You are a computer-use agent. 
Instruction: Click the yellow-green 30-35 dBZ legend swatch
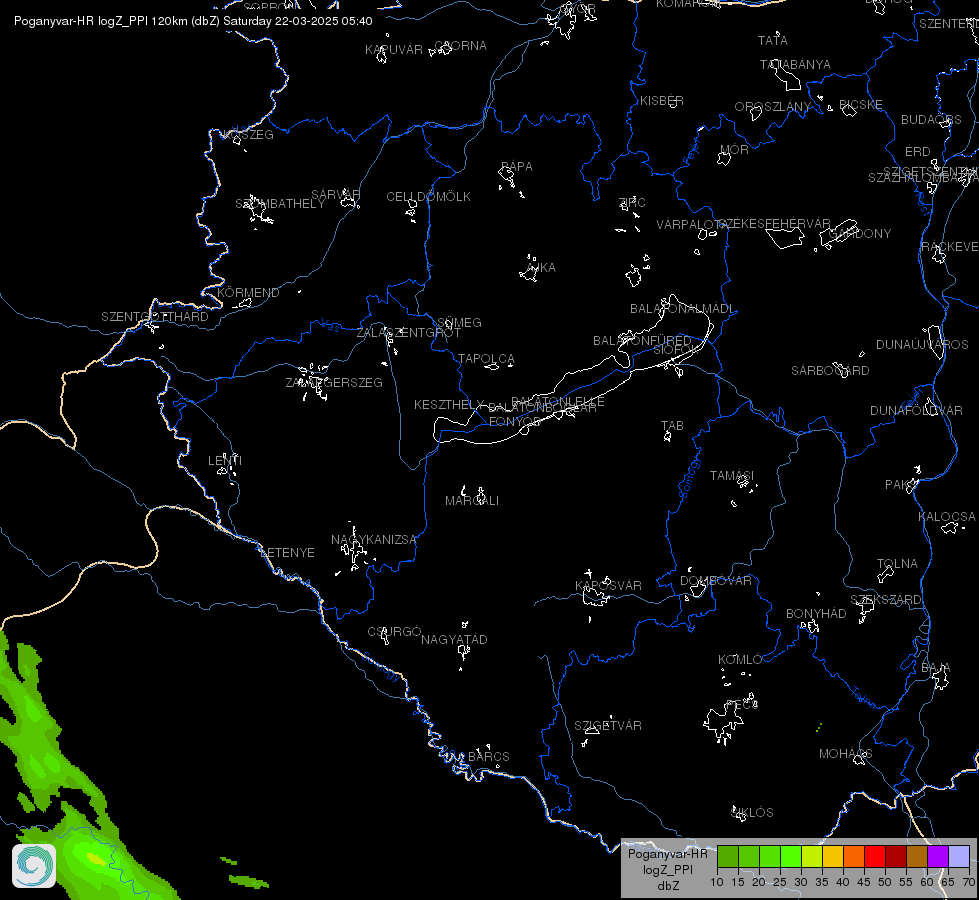point(812,856)
